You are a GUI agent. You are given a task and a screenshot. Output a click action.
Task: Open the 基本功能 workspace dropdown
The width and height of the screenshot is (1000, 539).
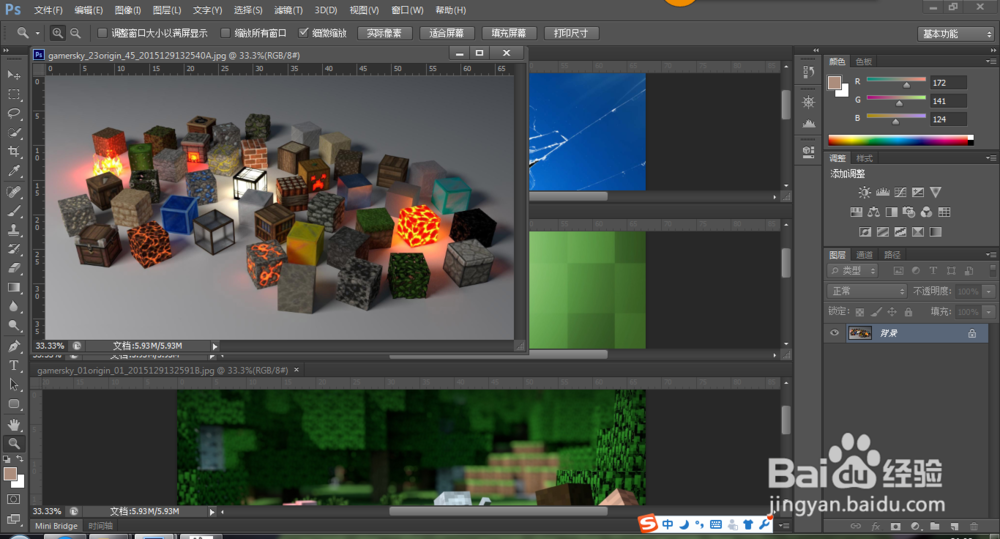click(955, 34)
